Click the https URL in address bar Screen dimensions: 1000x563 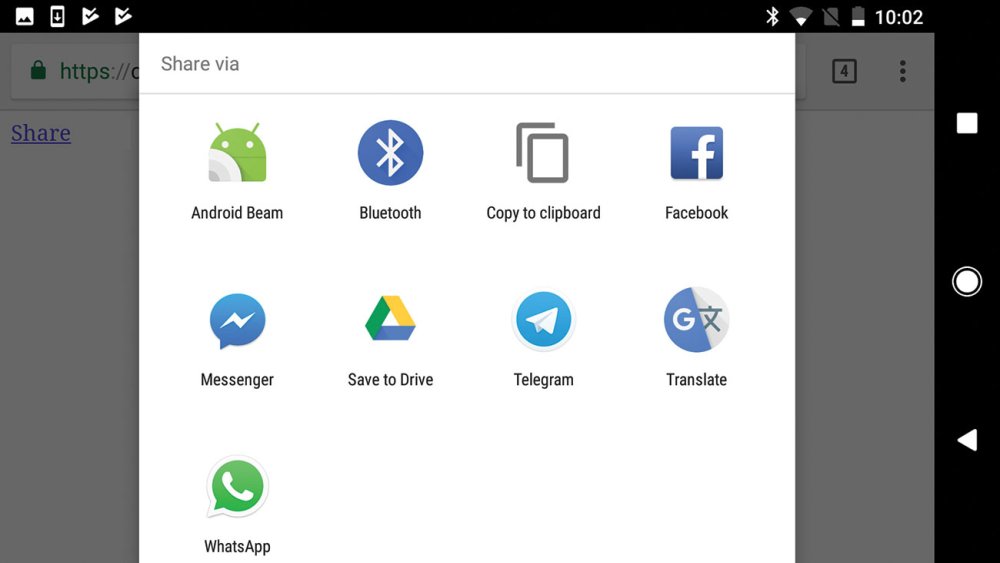[99, 71]
